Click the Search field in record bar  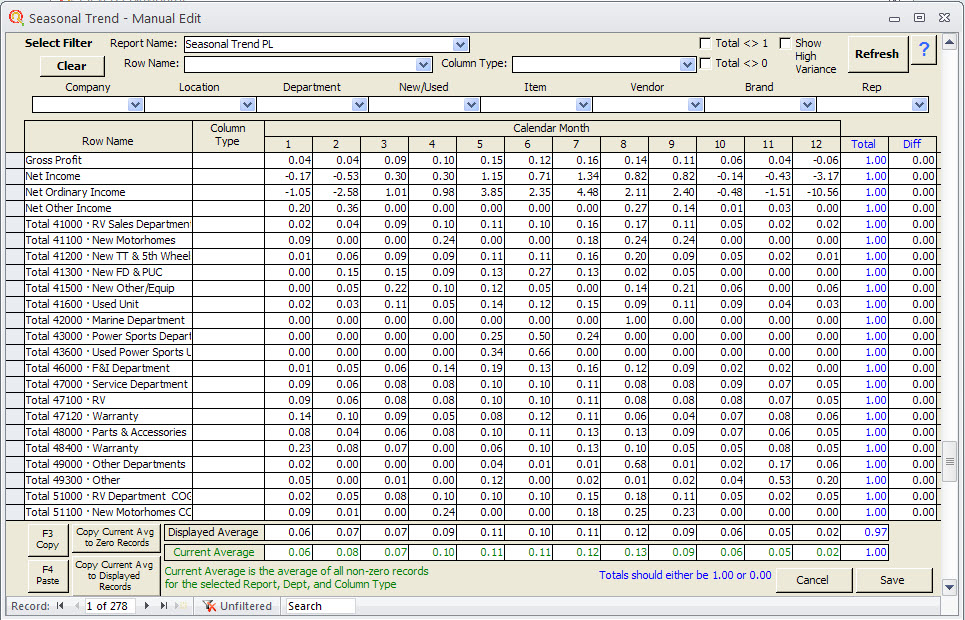(x=320, y=606)
